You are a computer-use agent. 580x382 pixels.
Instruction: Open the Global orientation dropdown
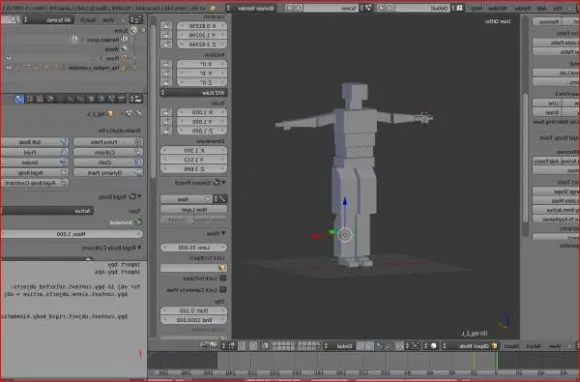click(339, 346)
